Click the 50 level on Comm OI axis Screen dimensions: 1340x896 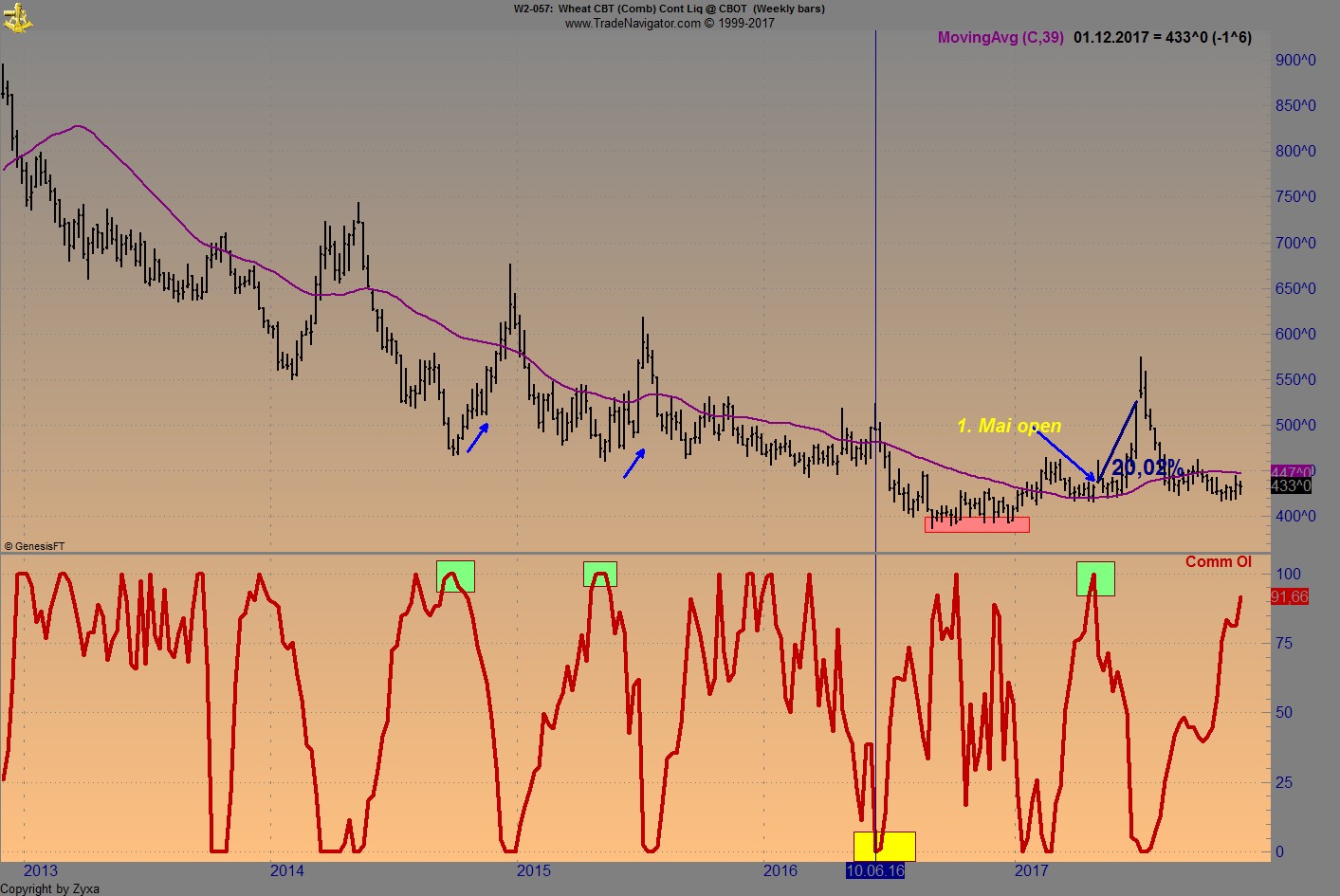click(1284, 712)
